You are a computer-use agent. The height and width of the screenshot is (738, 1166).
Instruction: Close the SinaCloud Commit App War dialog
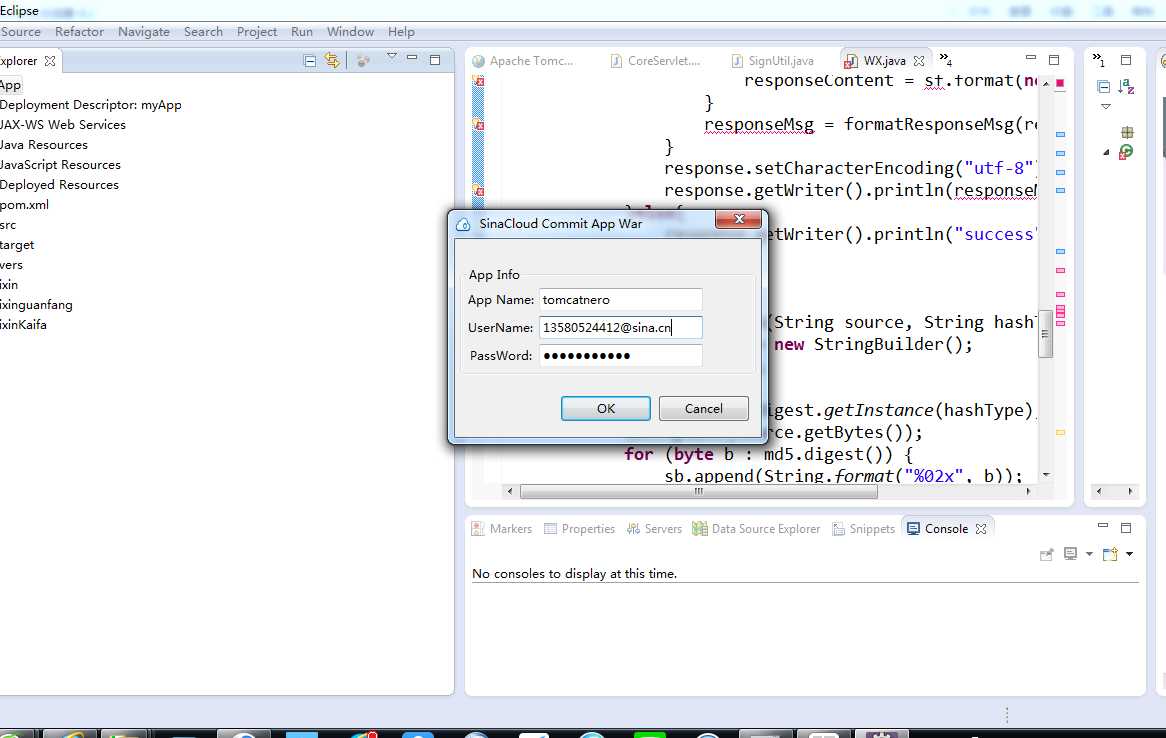[x=738, y=219]
